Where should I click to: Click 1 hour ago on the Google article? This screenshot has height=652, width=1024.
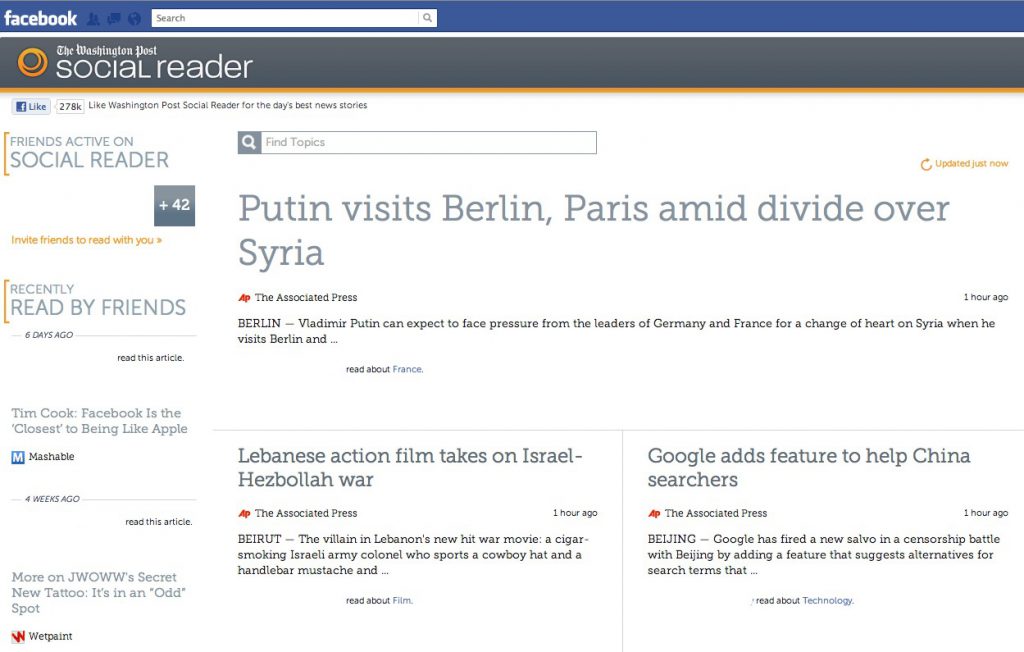pos(985,513)
